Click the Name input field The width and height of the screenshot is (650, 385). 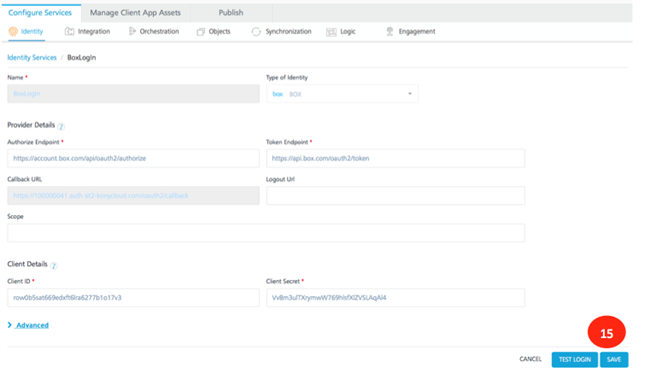pyautogui.click(x=133, y=94)
